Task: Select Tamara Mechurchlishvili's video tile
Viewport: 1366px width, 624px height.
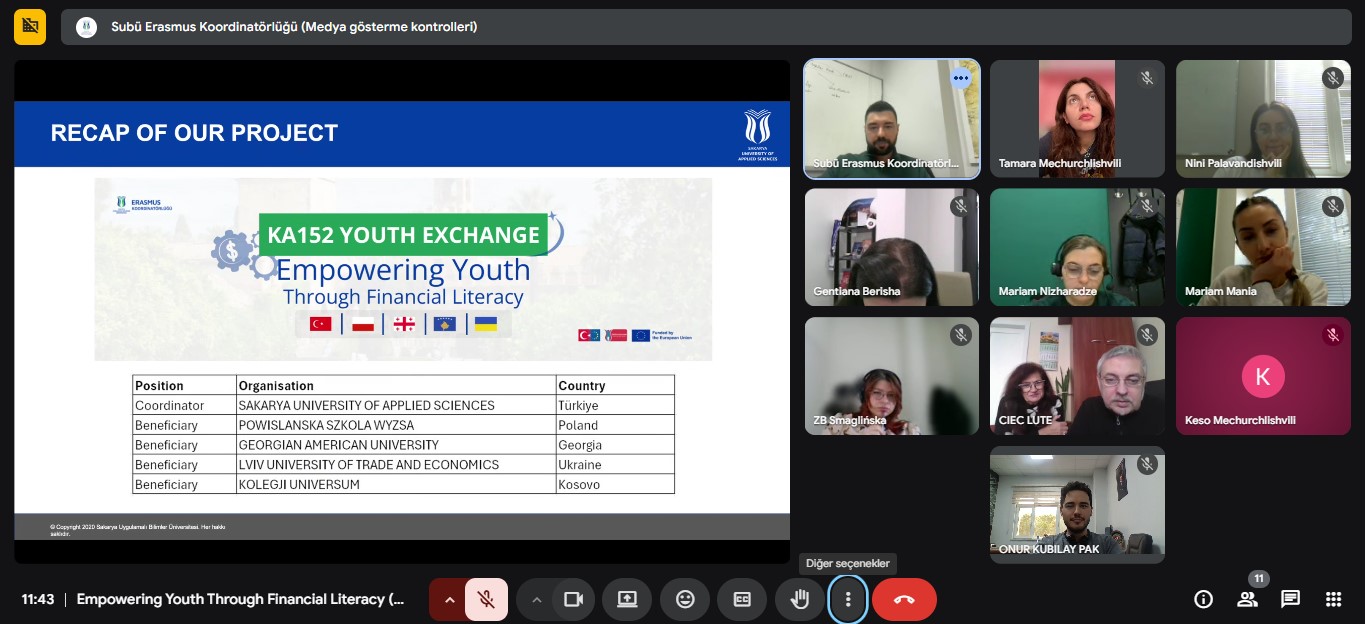Action: [x=1077, y=118]
